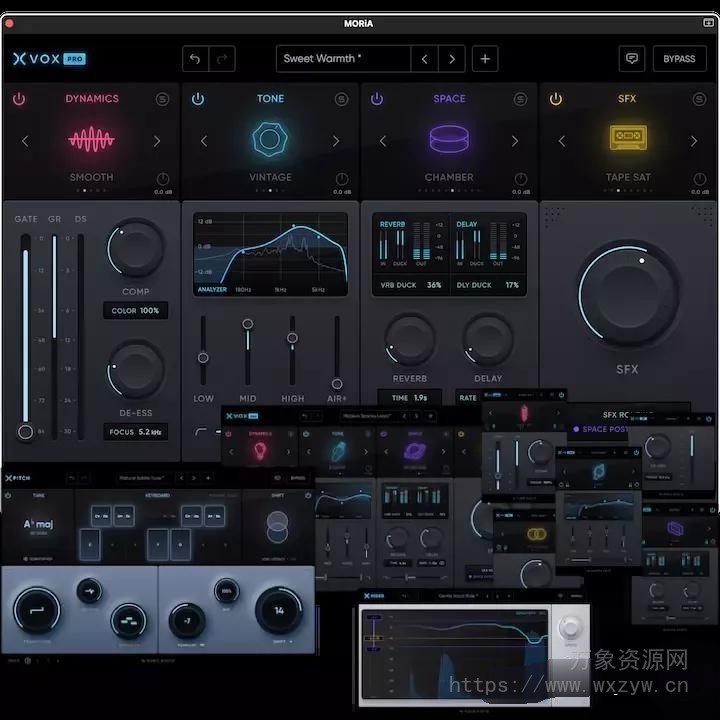Viewport: 720px width, 720px height.
Task: Click the DLY DUCK 17% field
Action: coord(487,285)
